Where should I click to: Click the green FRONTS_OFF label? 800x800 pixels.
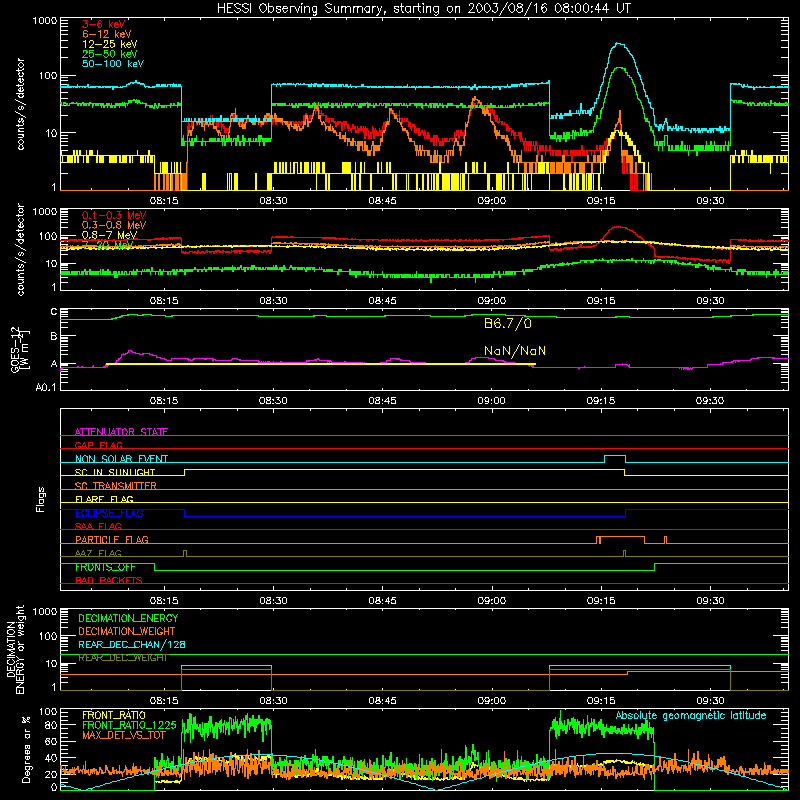click(105, 567)
